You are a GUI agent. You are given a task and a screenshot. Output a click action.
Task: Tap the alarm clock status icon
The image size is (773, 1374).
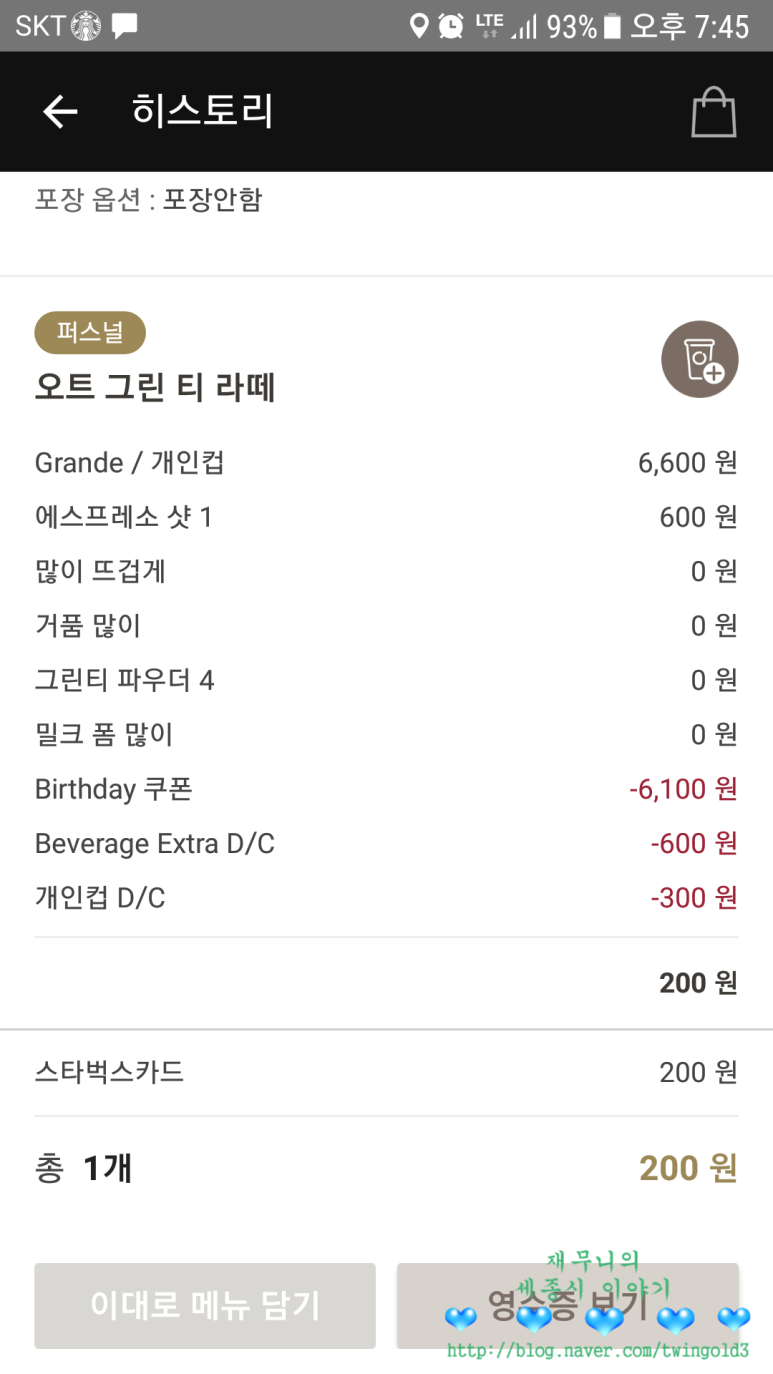[x=451, y=26]
